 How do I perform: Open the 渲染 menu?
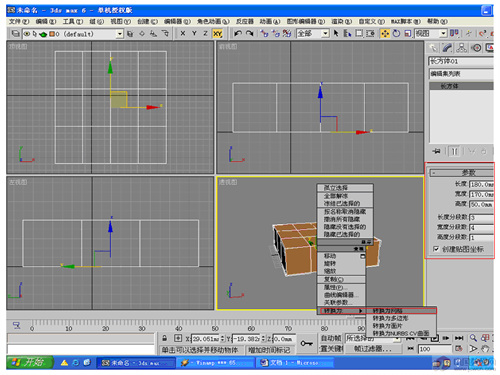(x=341, y=21)
